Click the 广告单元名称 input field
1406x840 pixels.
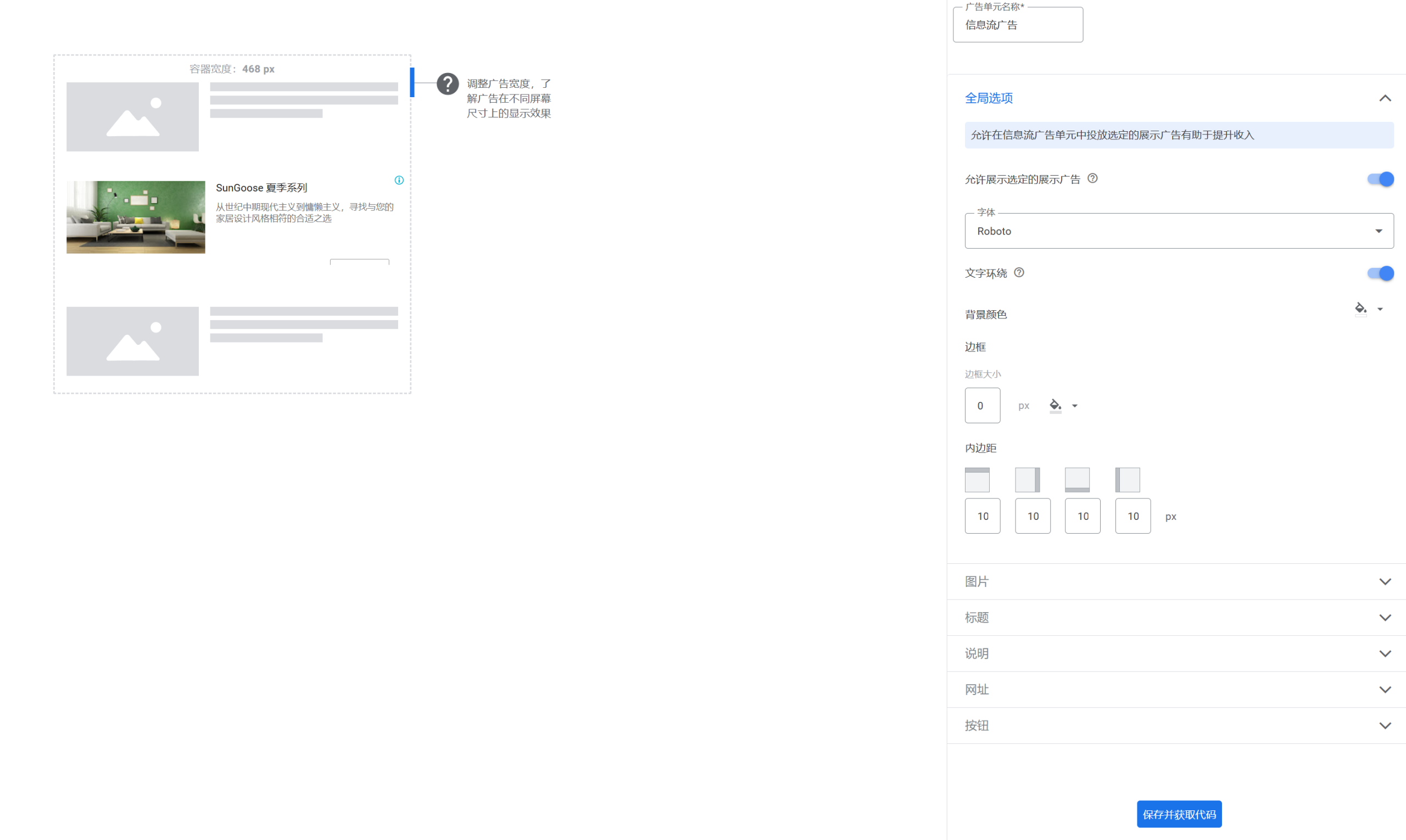(1018, 25)
